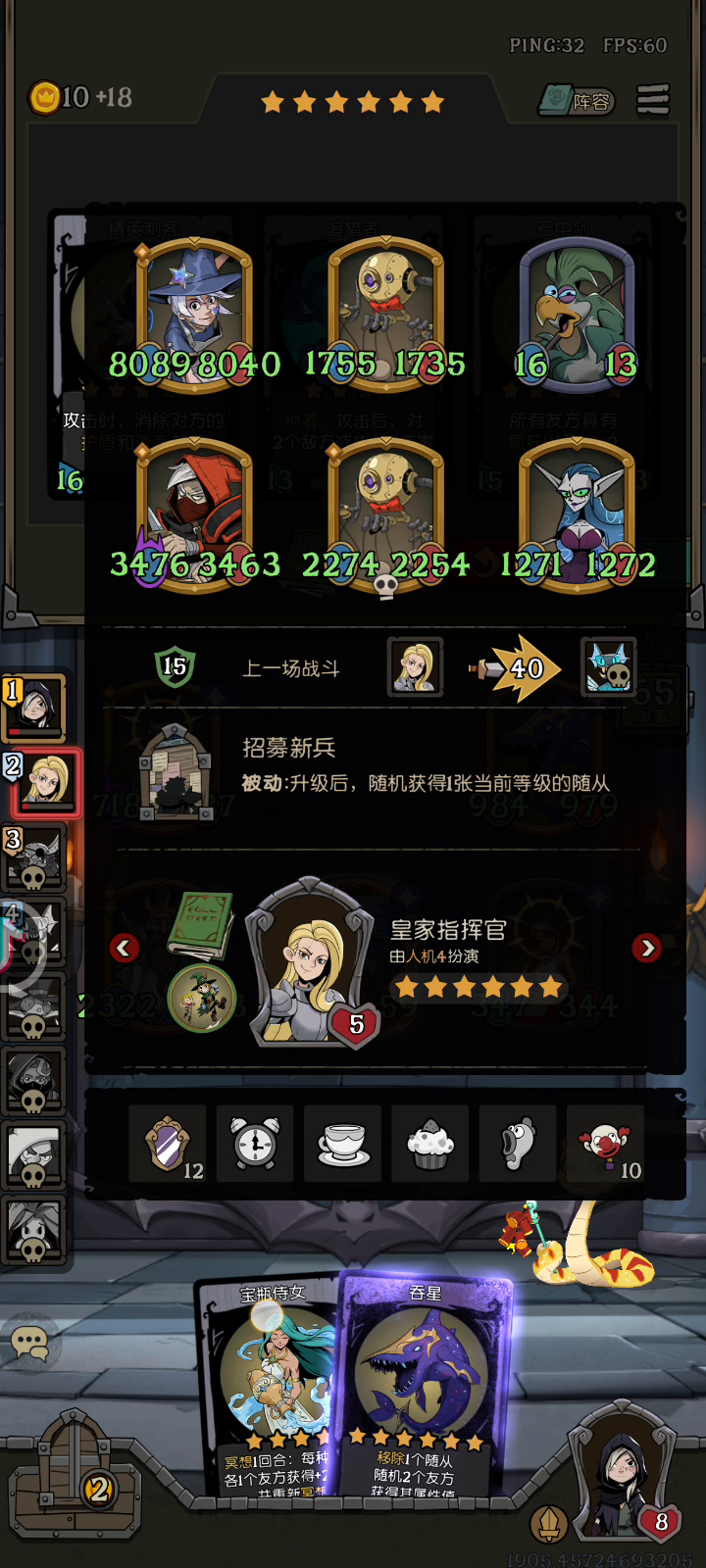Click the wizard minion with 8089 attack
The height and width of the screenshot is (1568, 706).
click(x=194, y=316)
